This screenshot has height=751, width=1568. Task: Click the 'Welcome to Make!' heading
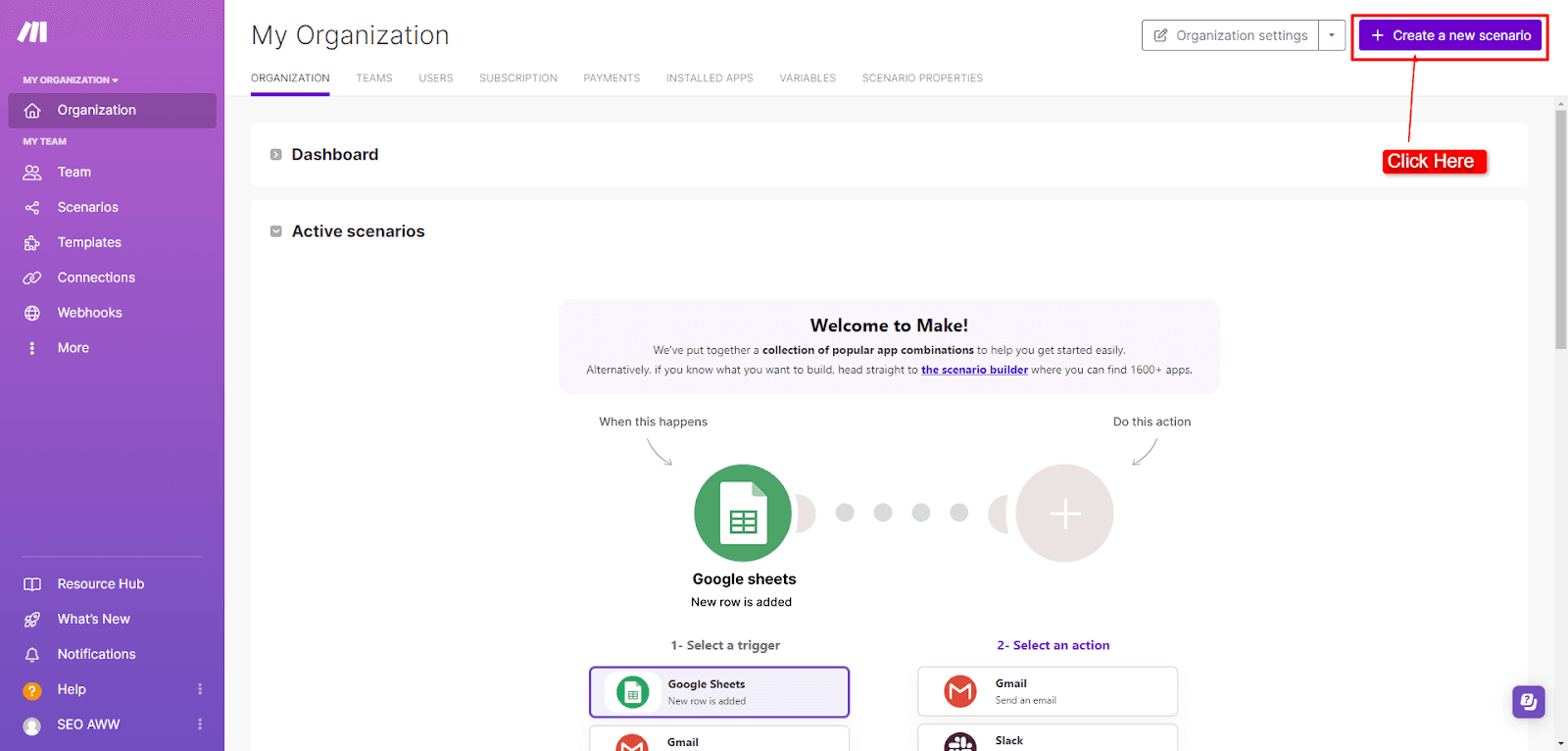coord(889,325)
